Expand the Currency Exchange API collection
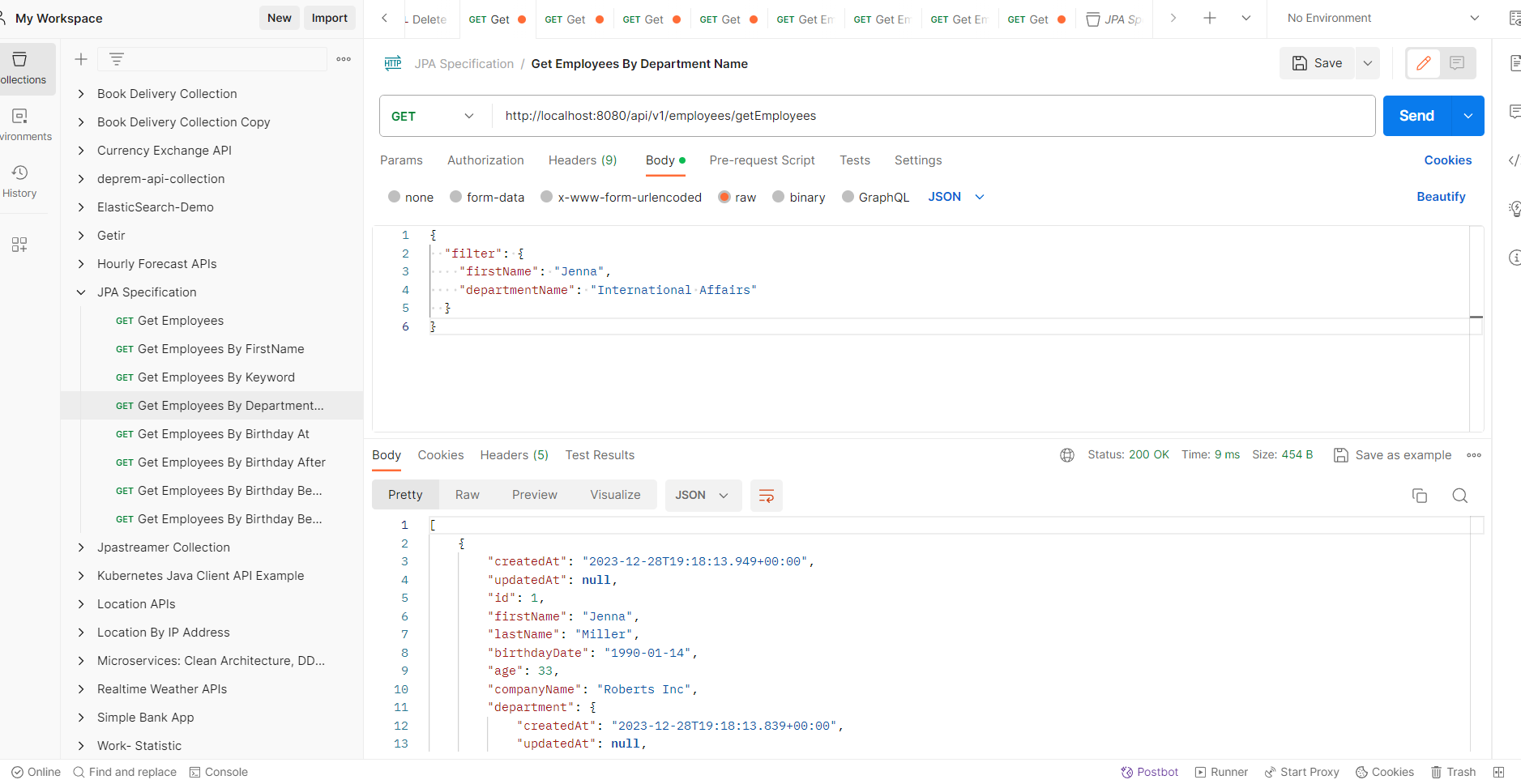 coord(81,151)
